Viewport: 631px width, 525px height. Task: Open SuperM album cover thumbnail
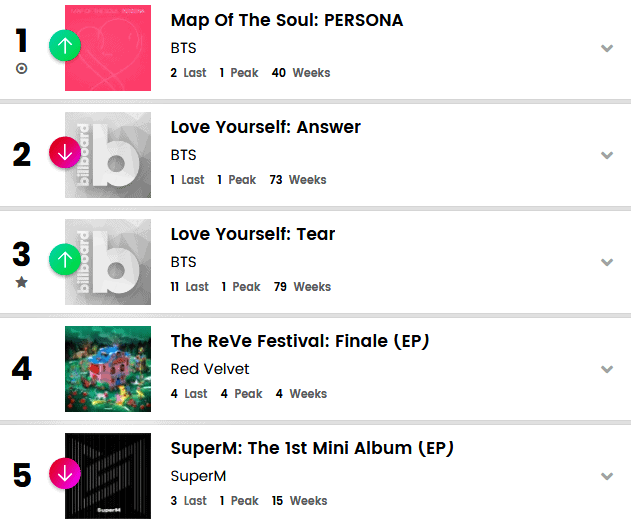[110, 476]
